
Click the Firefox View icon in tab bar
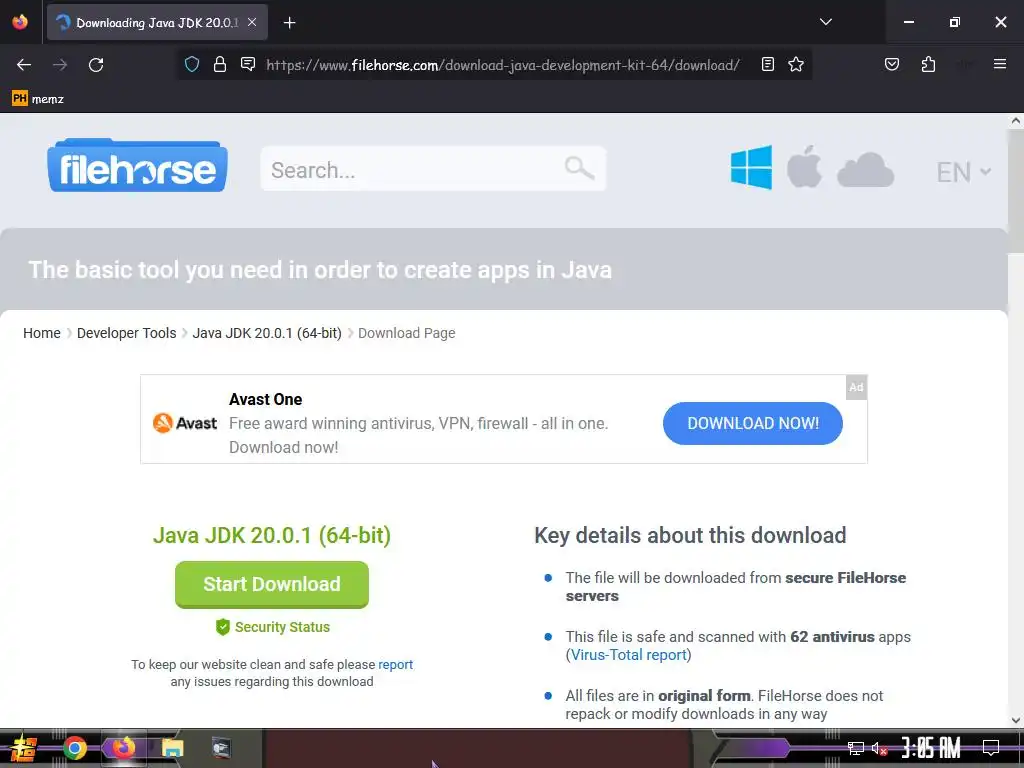tap(20, 22)
